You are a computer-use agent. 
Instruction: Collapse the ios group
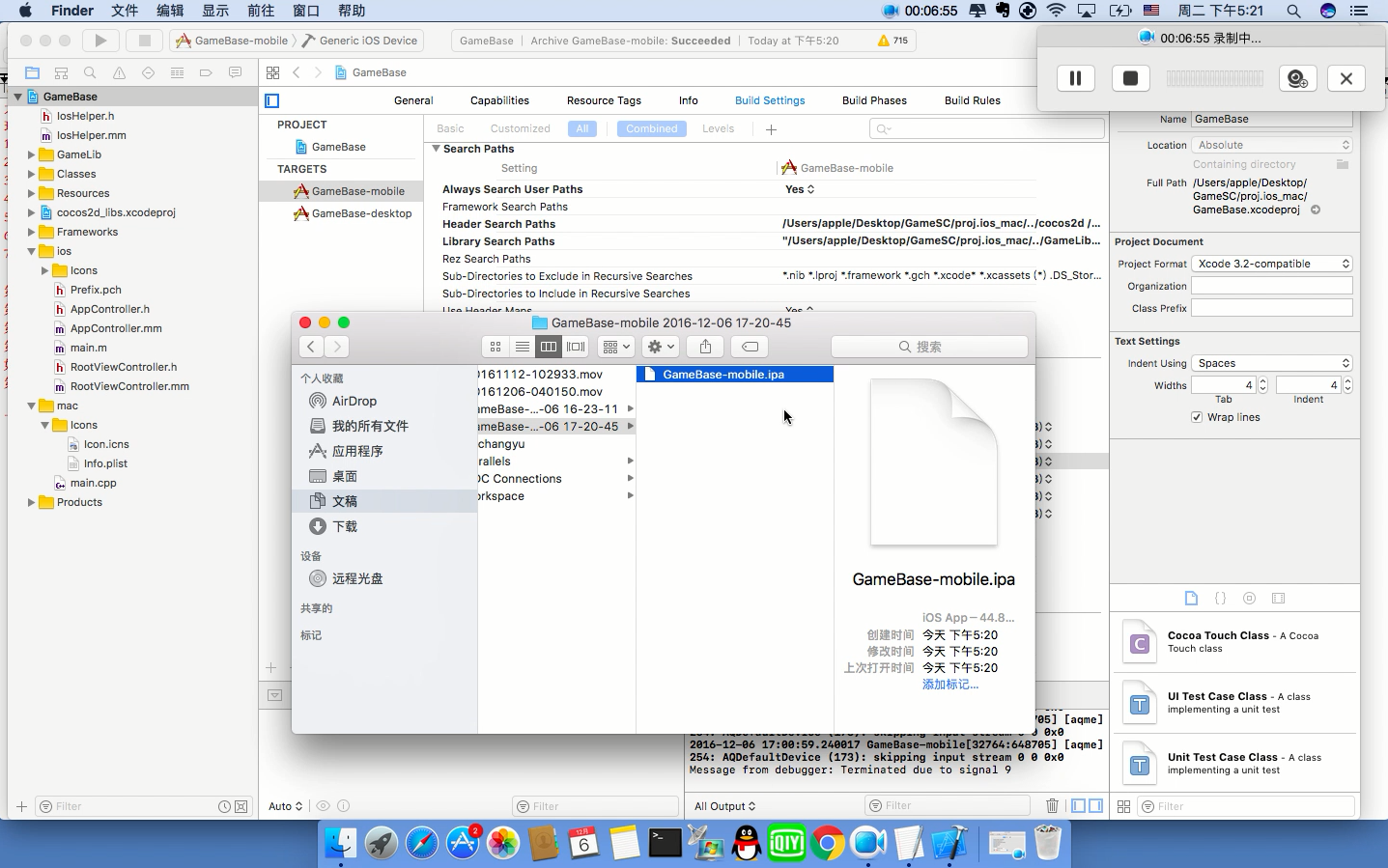(31, 251)
